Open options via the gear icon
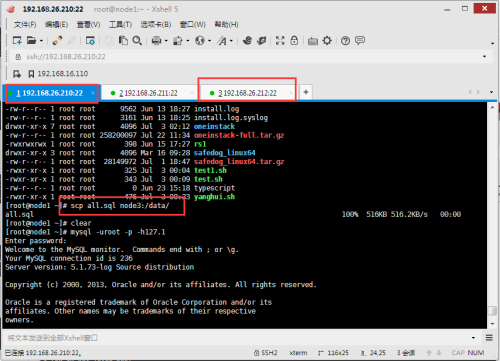Viewport: 500px width, 361px height. 327,41
